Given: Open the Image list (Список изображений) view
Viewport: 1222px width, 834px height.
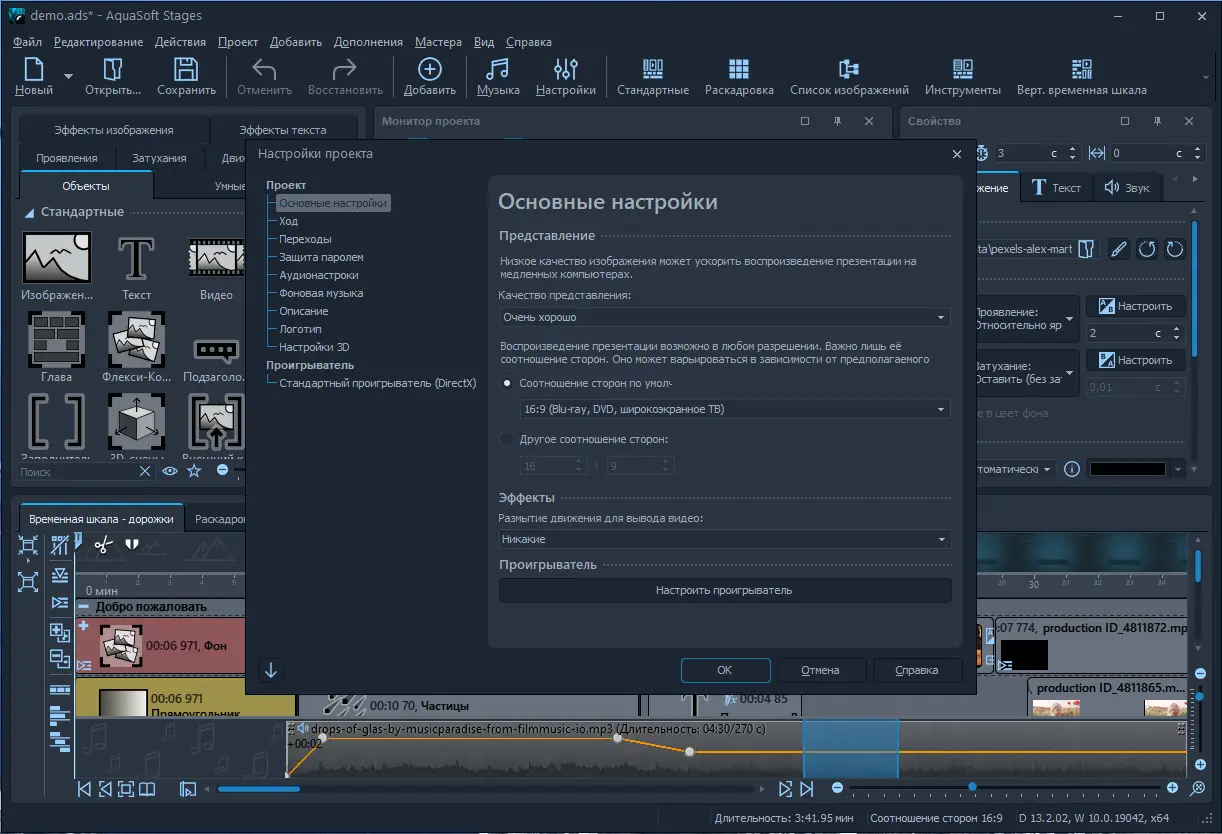Looking at the screenshot, I should pos(848,76).
